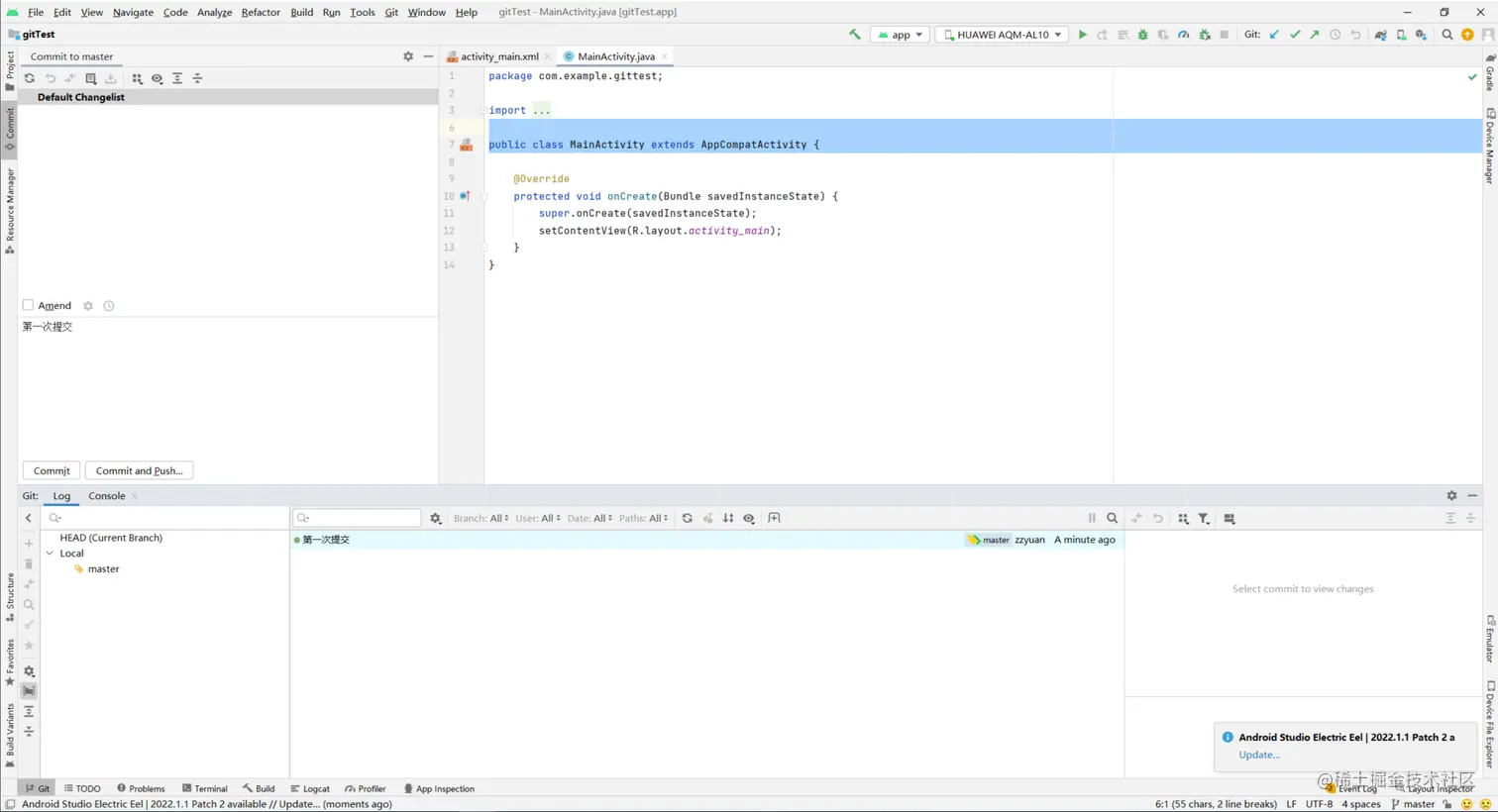Open Paths: All filter dropdown
This screenshot has width=1498, height=812.
pyautogui.click(x=643, y=518)
